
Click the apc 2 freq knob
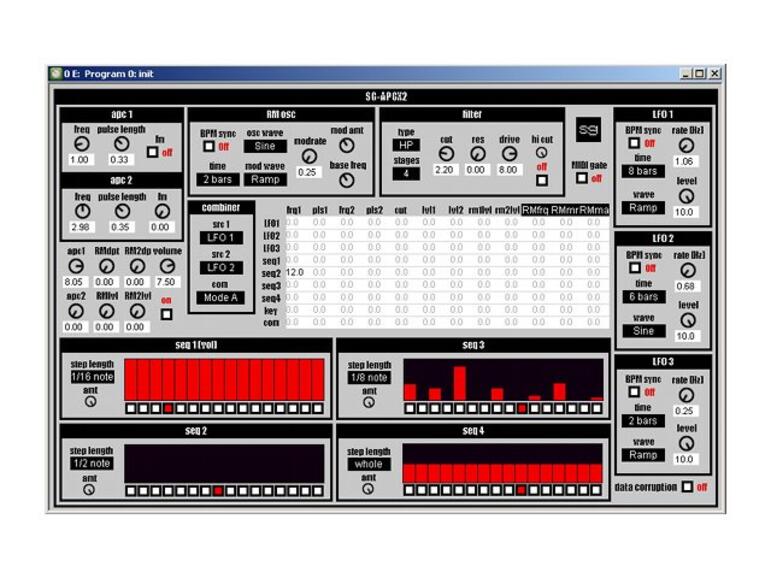[x=82, y=211]
